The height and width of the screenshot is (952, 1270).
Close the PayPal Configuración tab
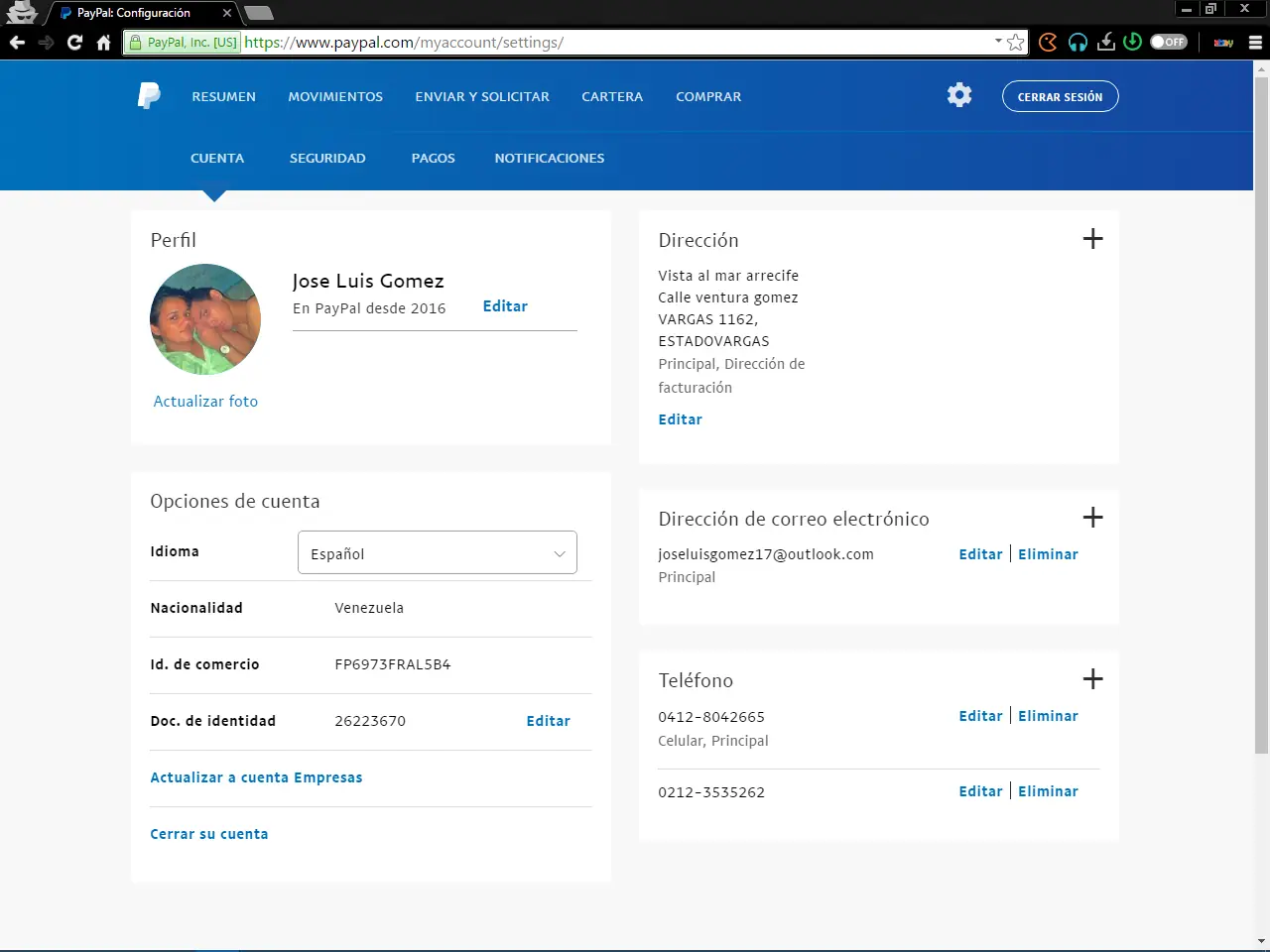click(227, 13)
